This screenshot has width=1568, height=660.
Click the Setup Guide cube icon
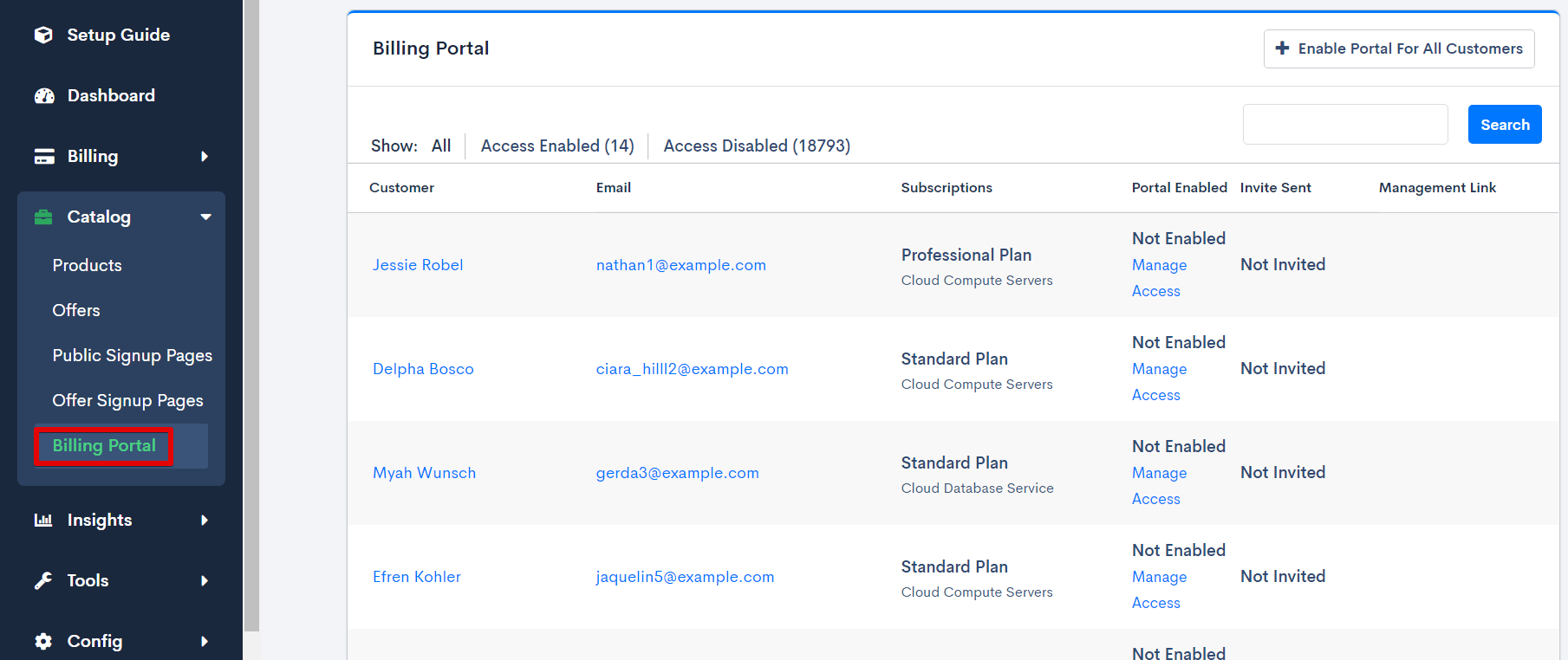coord(43,35)
